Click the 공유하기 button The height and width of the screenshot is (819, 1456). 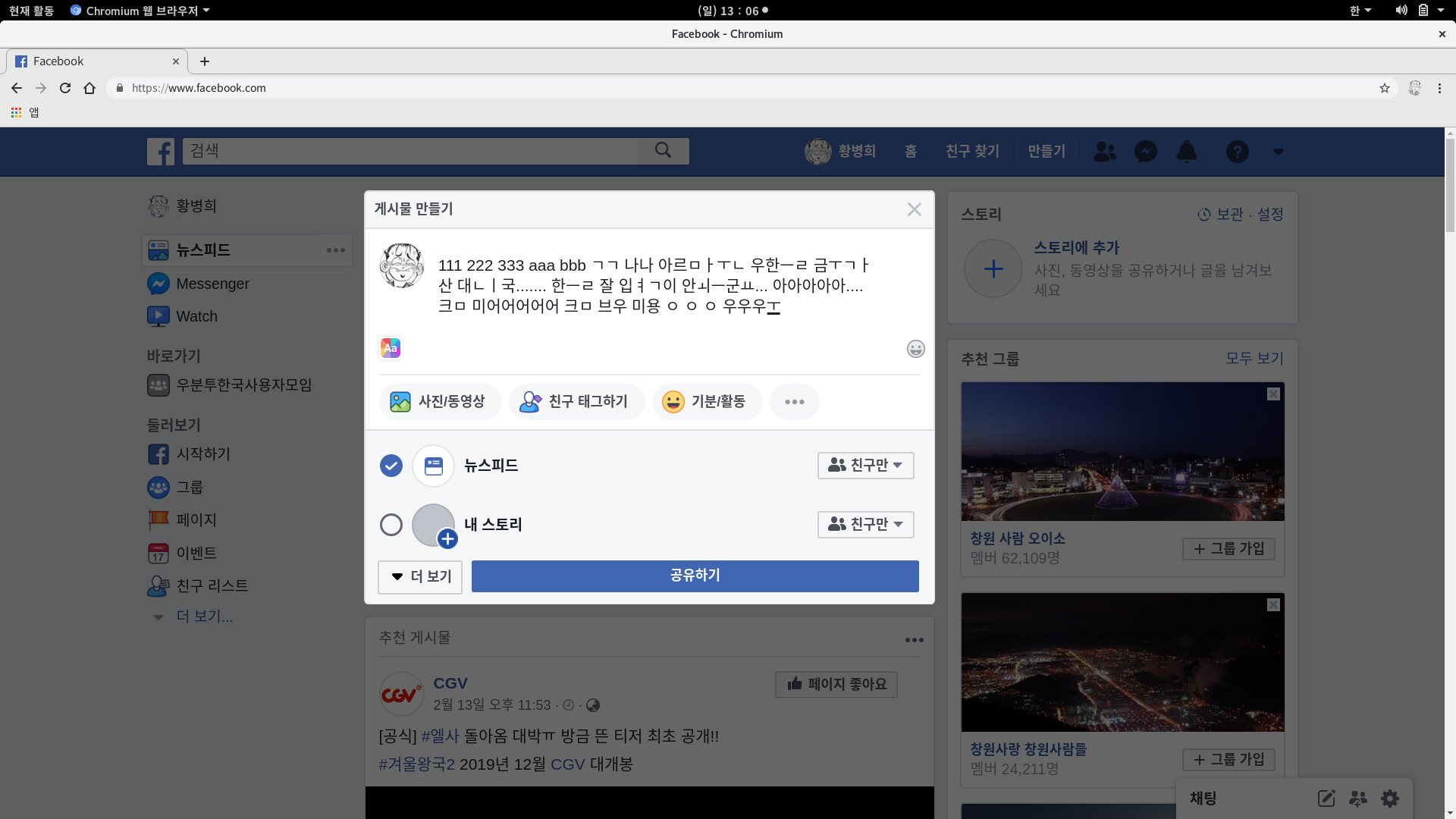pyautogui.click(x=695, y=576)
